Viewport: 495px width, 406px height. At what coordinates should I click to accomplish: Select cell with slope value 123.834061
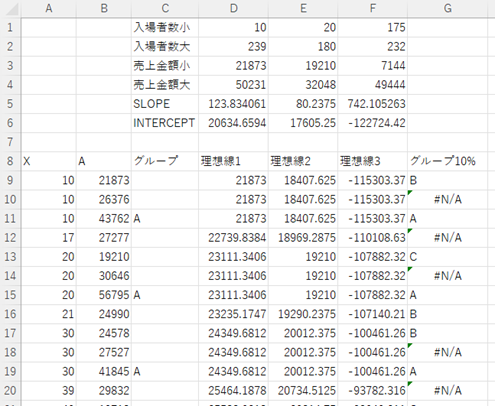(x=233, y=104)
